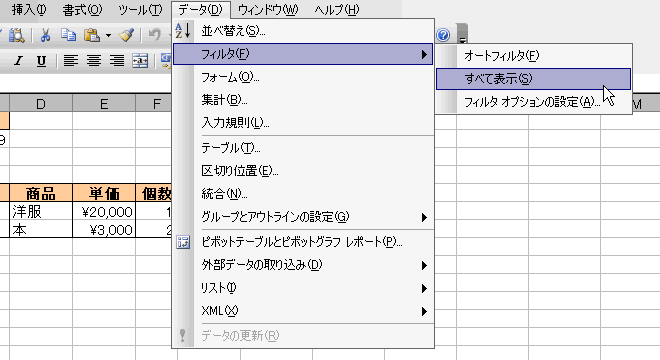
Task: Choose 集計(B)... menu item
Action: (x=303, y=100)
